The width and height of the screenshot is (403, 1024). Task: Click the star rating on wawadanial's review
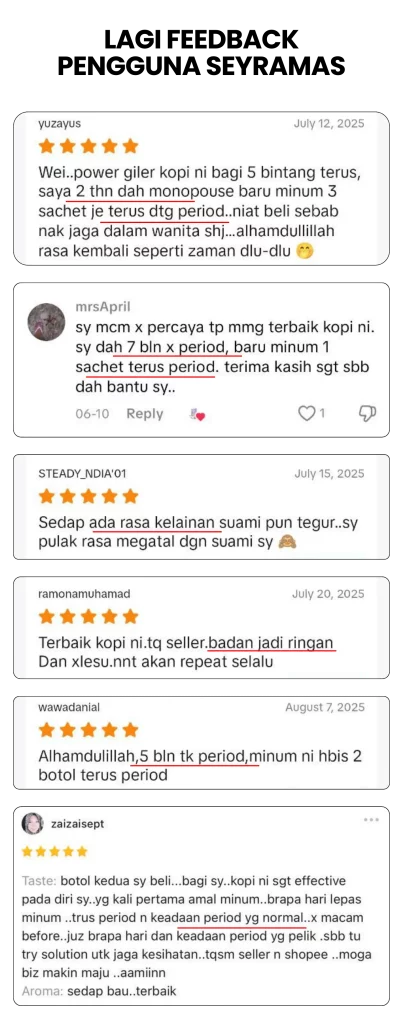(x=88, y=729)
